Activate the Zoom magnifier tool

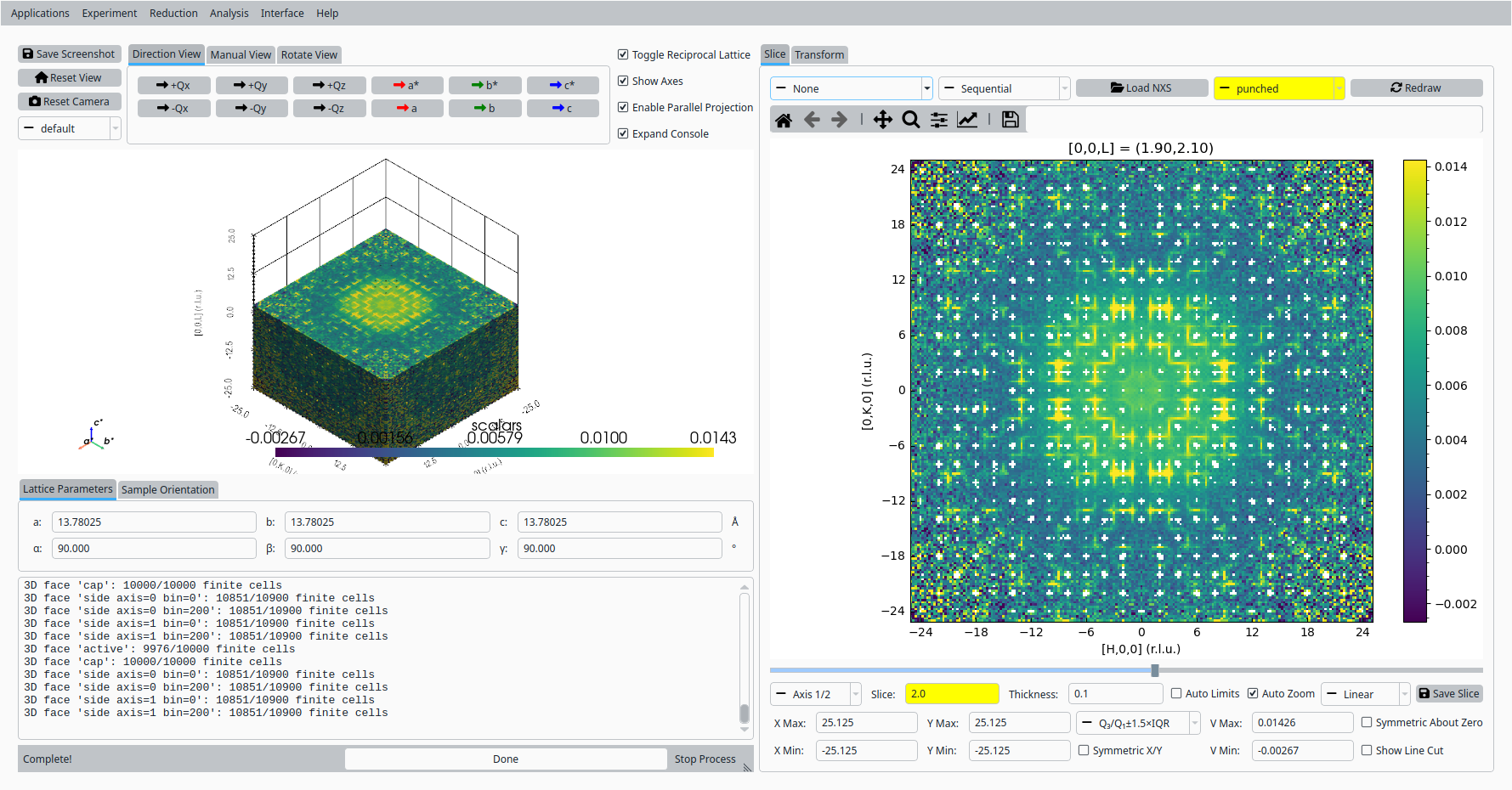coord(911,120)
